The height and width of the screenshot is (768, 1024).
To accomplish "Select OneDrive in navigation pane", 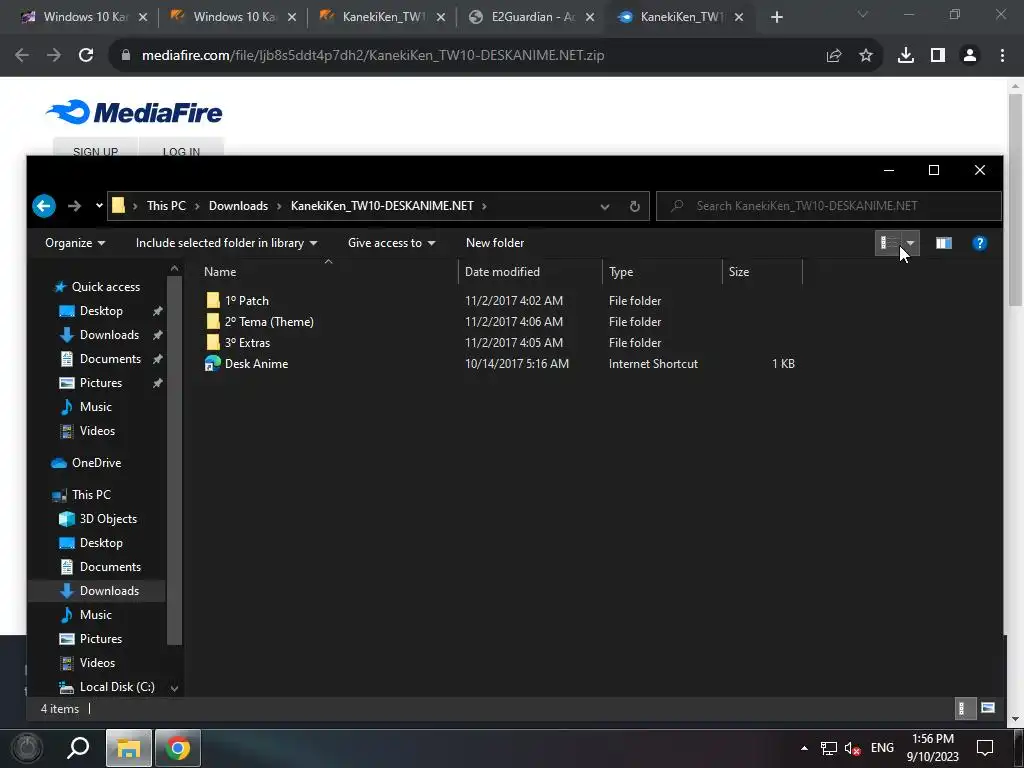I will pos(95,463).
